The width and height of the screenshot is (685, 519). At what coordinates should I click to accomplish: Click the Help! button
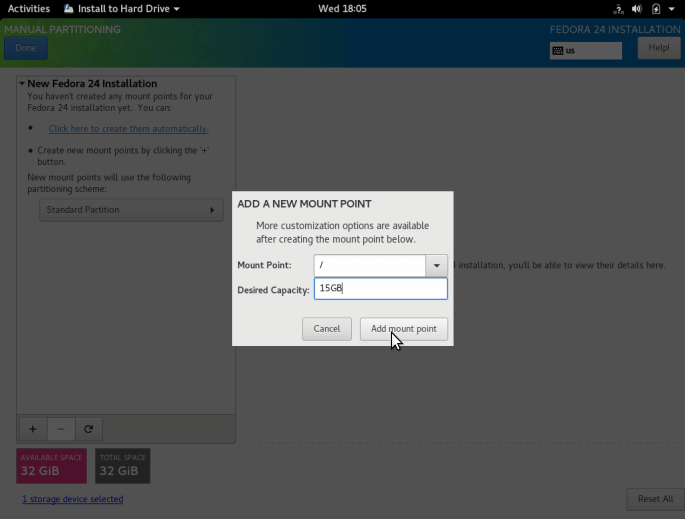[659, 48]
